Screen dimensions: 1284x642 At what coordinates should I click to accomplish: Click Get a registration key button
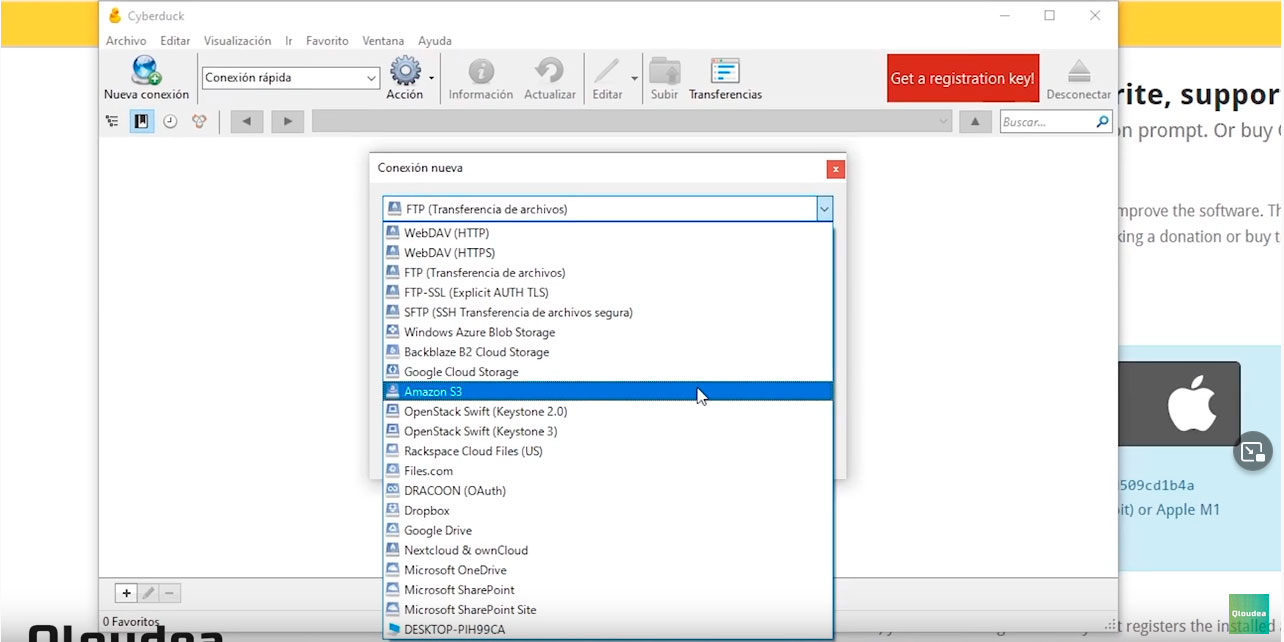(962, 78)
